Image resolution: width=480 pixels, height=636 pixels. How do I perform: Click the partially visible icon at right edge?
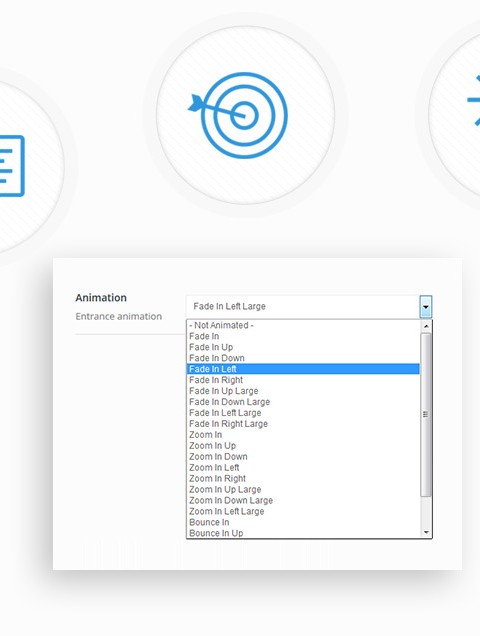pyautogui.click(x=473, y=100)
